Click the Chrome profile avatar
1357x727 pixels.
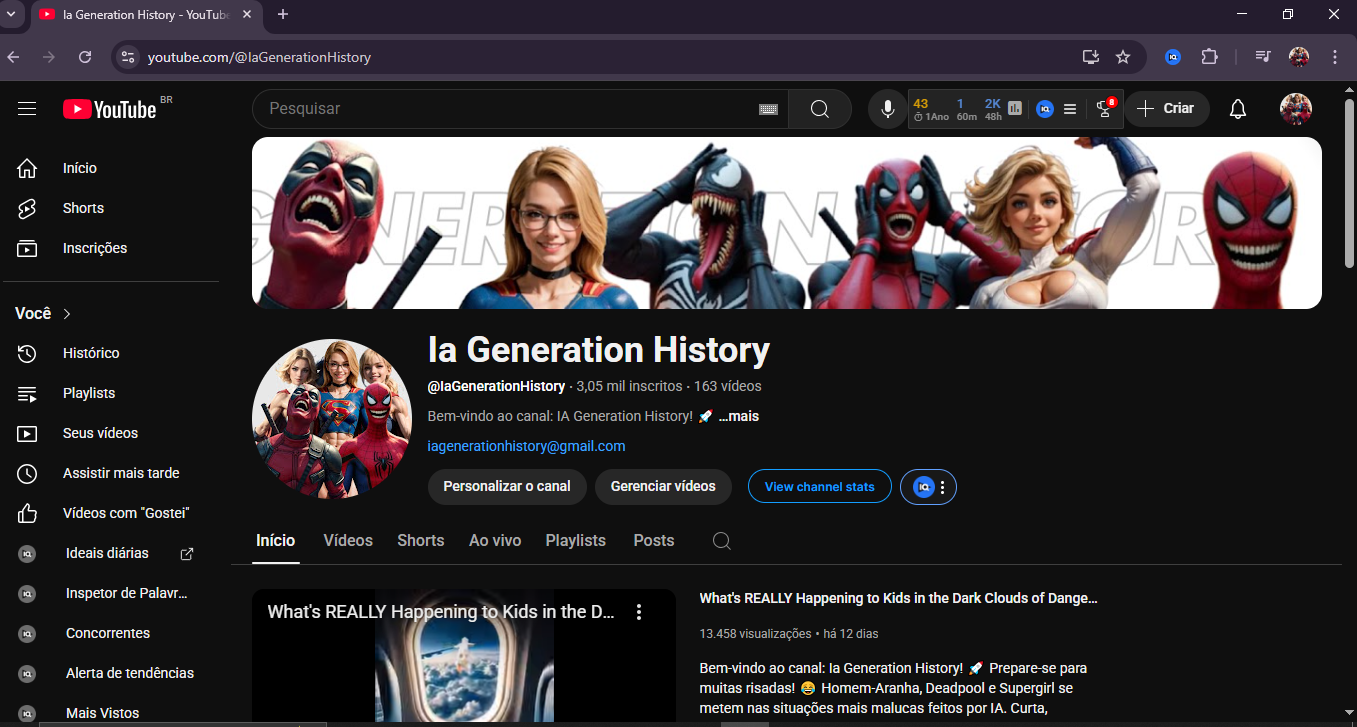point(1299,57)
